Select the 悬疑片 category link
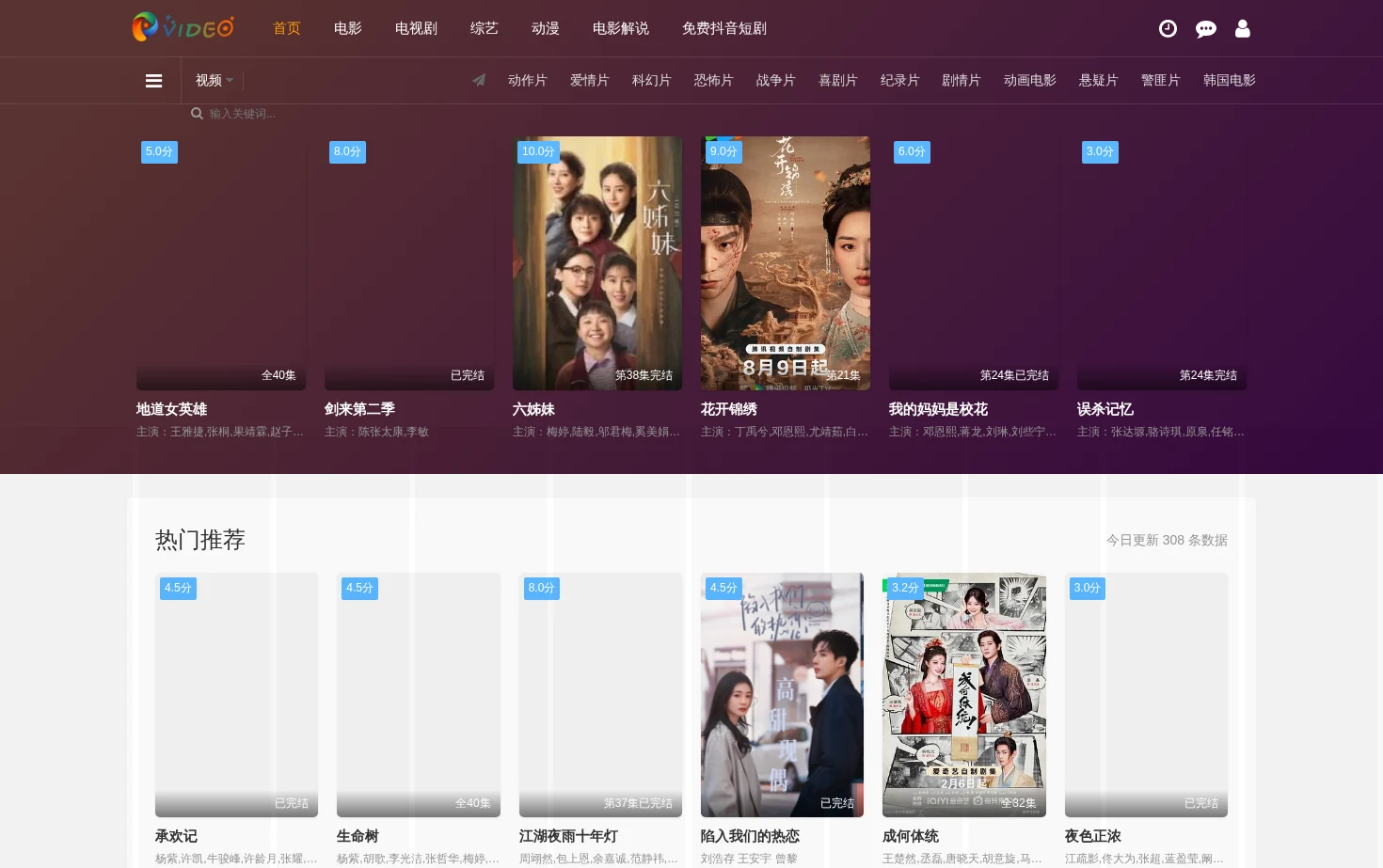The height and width of the screenshot is (868, 1383). point(1099,81)
